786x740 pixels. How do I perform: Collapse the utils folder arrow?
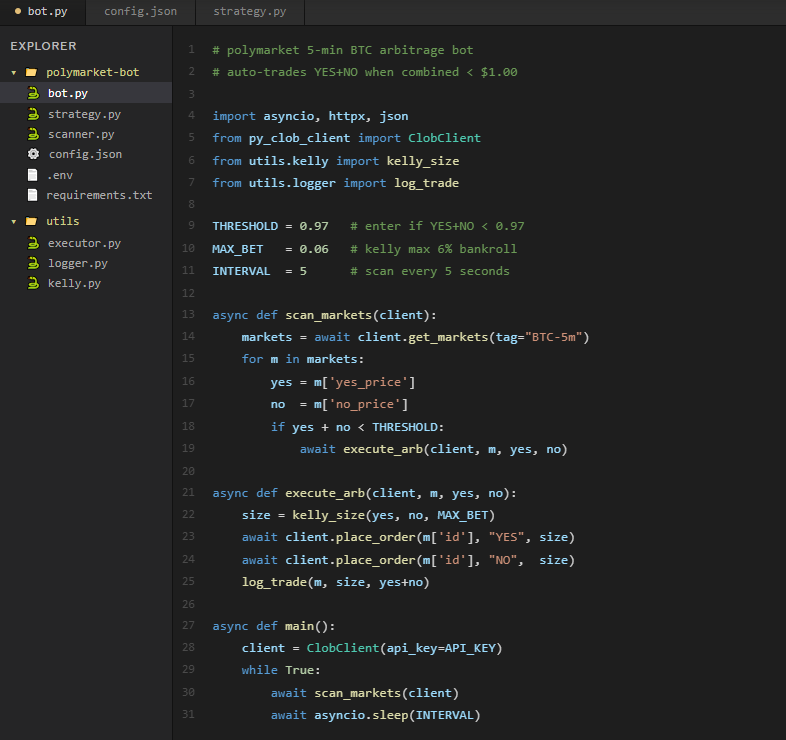(14, 222)
